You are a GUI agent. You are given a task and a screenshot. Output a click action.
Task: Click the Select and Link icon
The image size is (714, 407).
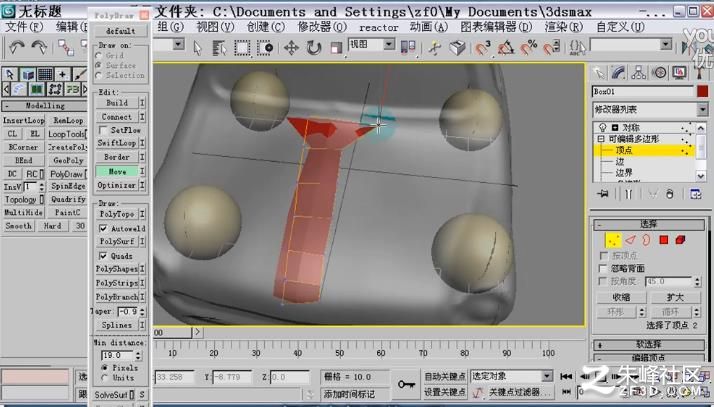65,47
